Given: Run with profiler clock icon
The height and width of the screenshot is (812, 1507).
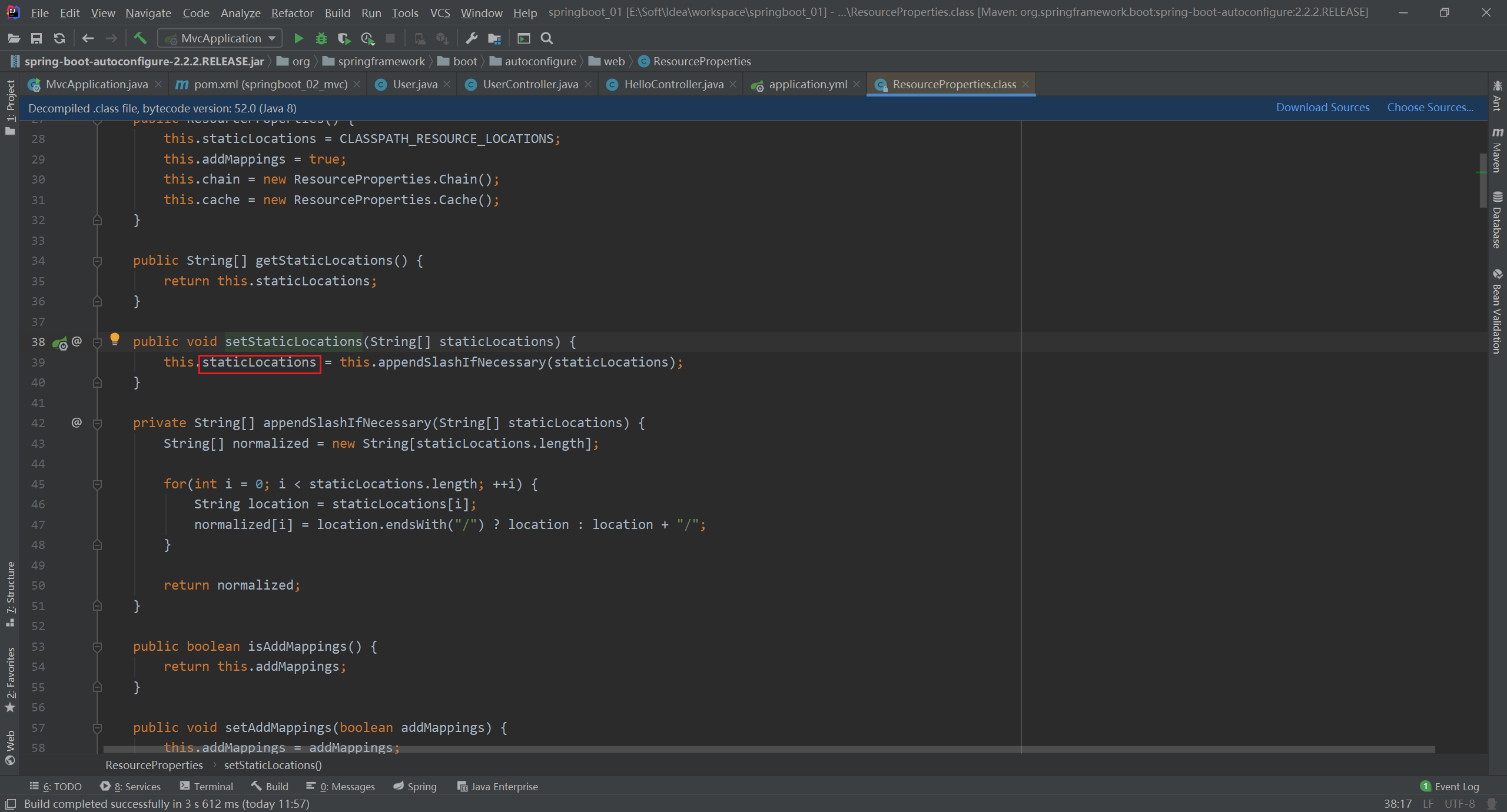Looking at the screenshot, I should click(x=367, y=38).
